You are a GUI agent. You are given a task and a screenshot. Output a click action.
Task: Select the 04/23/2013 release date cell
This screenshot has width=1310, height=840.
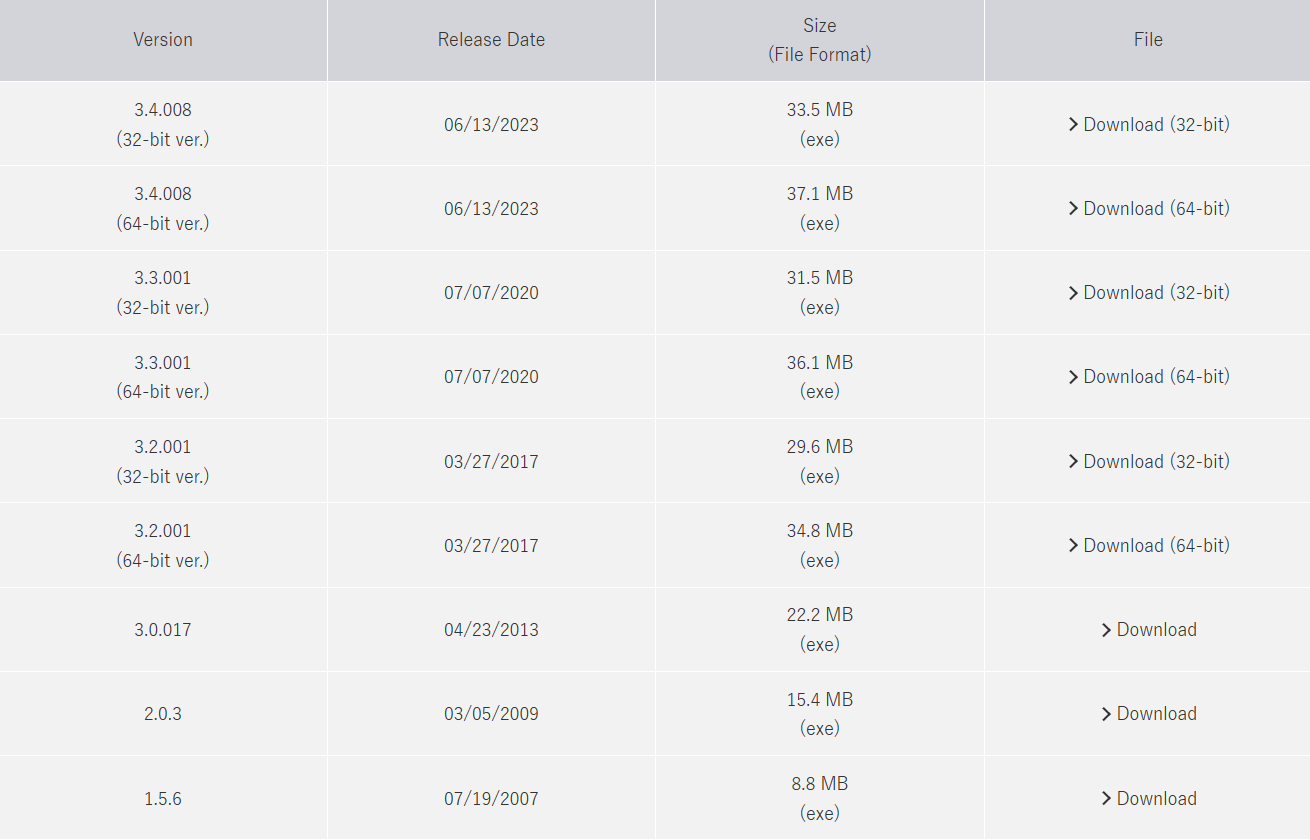point(491,630)
